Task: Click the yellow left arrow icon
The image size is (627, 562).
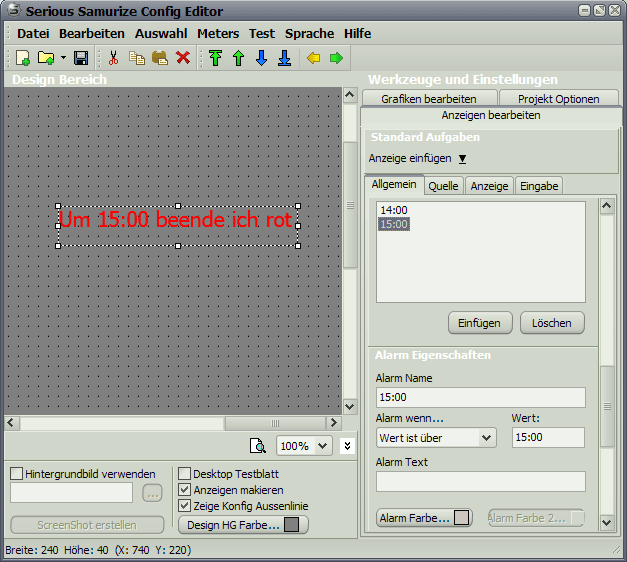Action: click(x=314, y=58)
